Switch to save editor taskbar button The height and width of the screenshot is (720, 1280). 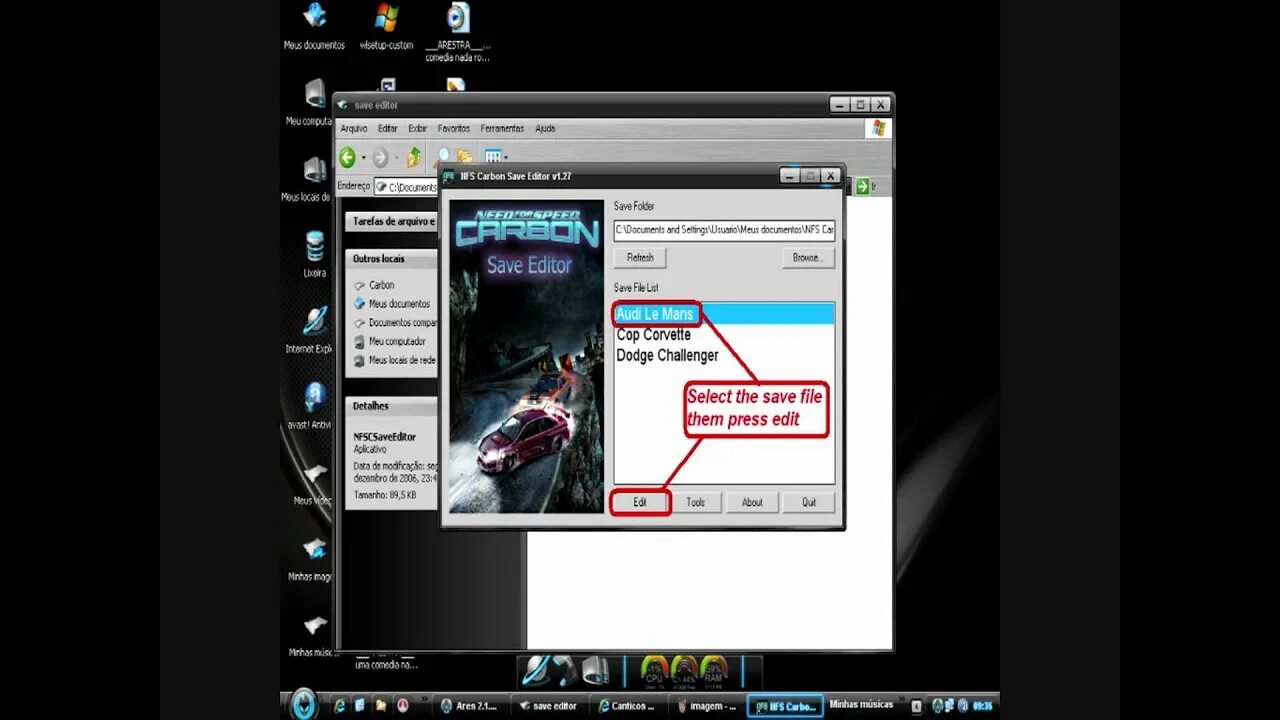549,706
